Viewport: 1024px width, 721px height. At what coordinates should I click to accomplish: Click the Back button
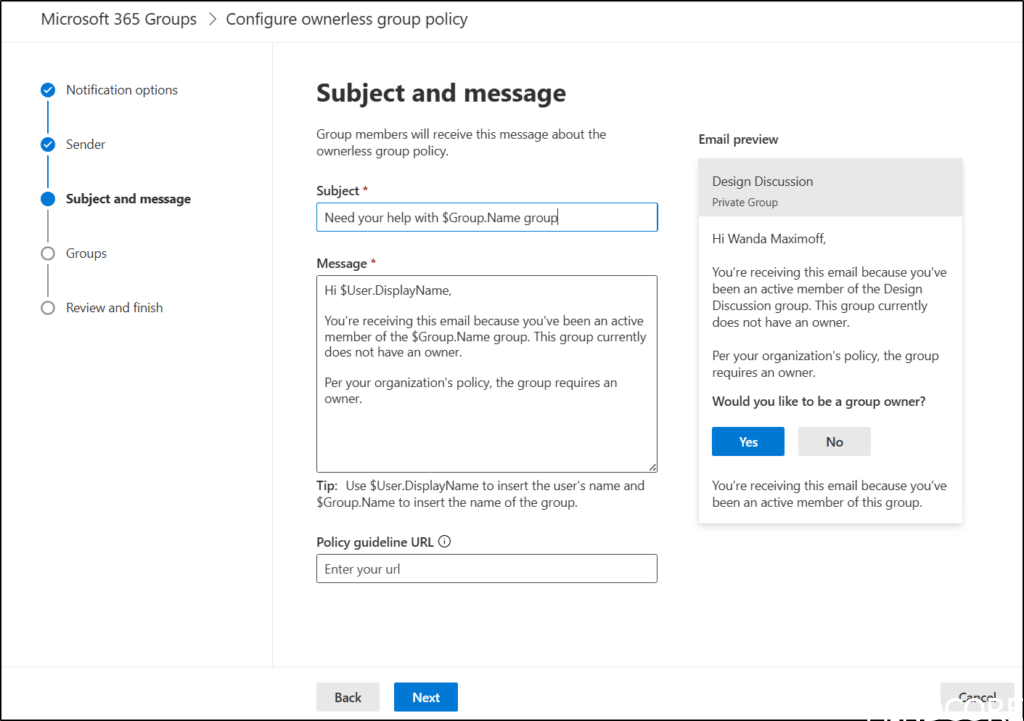click(x=348, y=697)
